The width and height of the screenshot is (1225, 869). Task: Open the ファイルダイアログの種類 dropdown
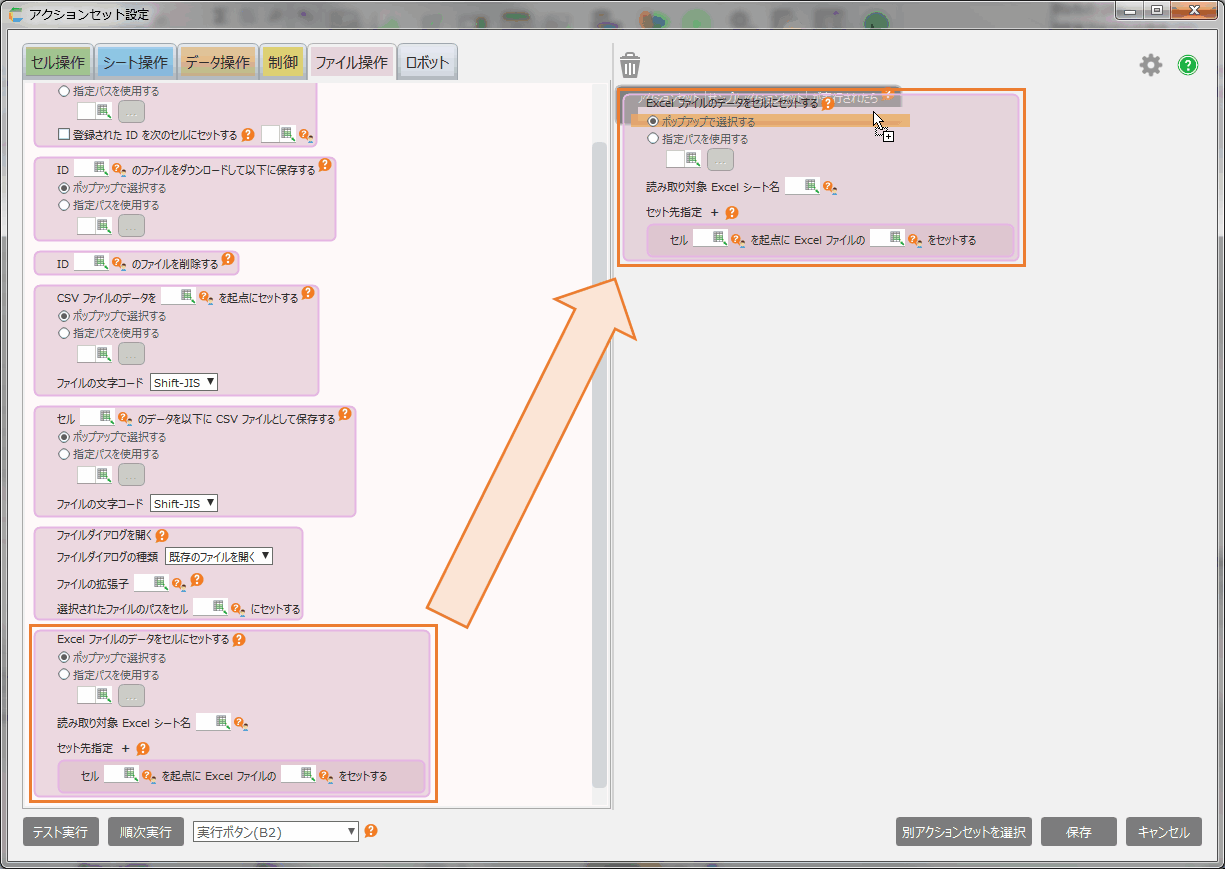tap(219, 556)
